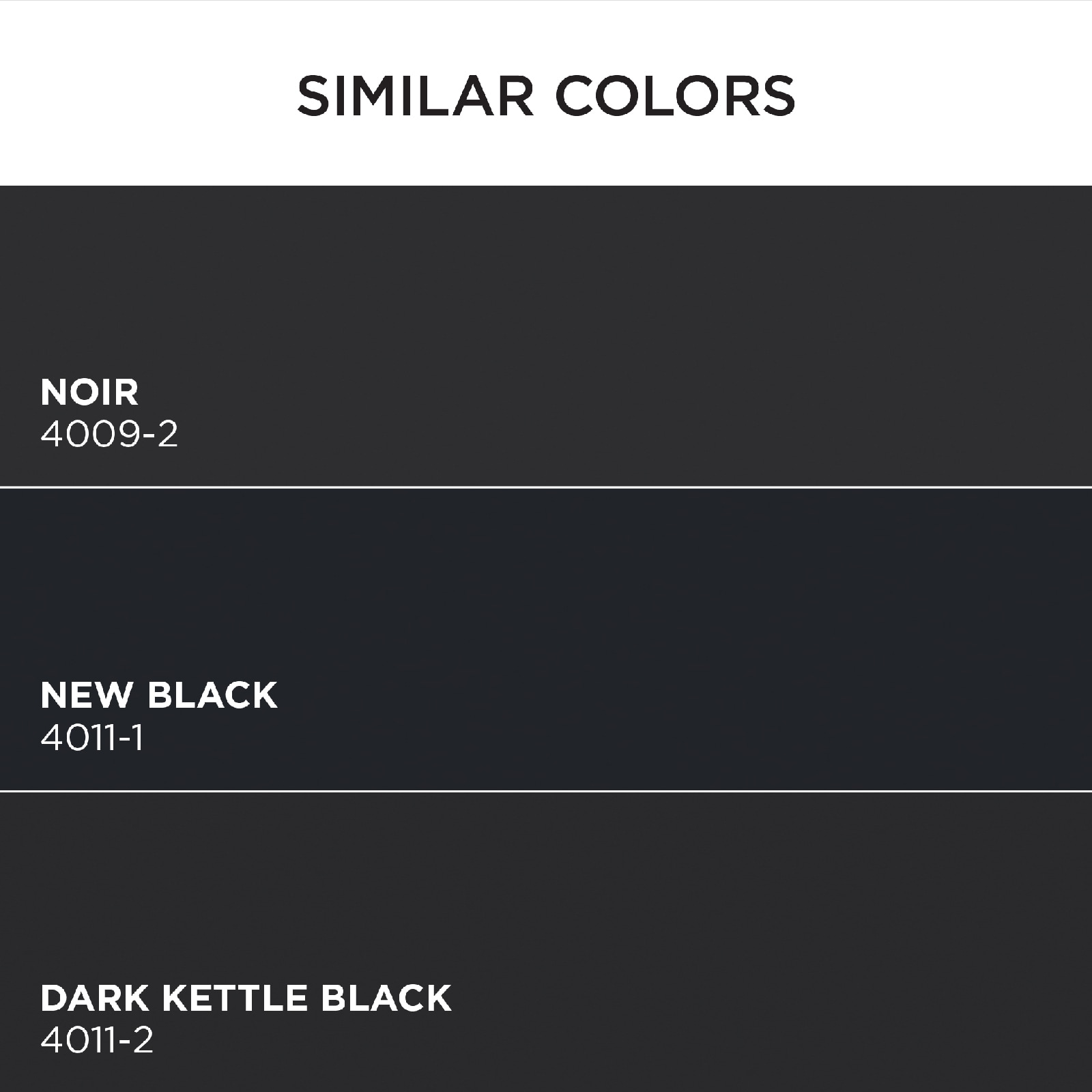Click the word BLACK in the Dark Kettle label

386,998
